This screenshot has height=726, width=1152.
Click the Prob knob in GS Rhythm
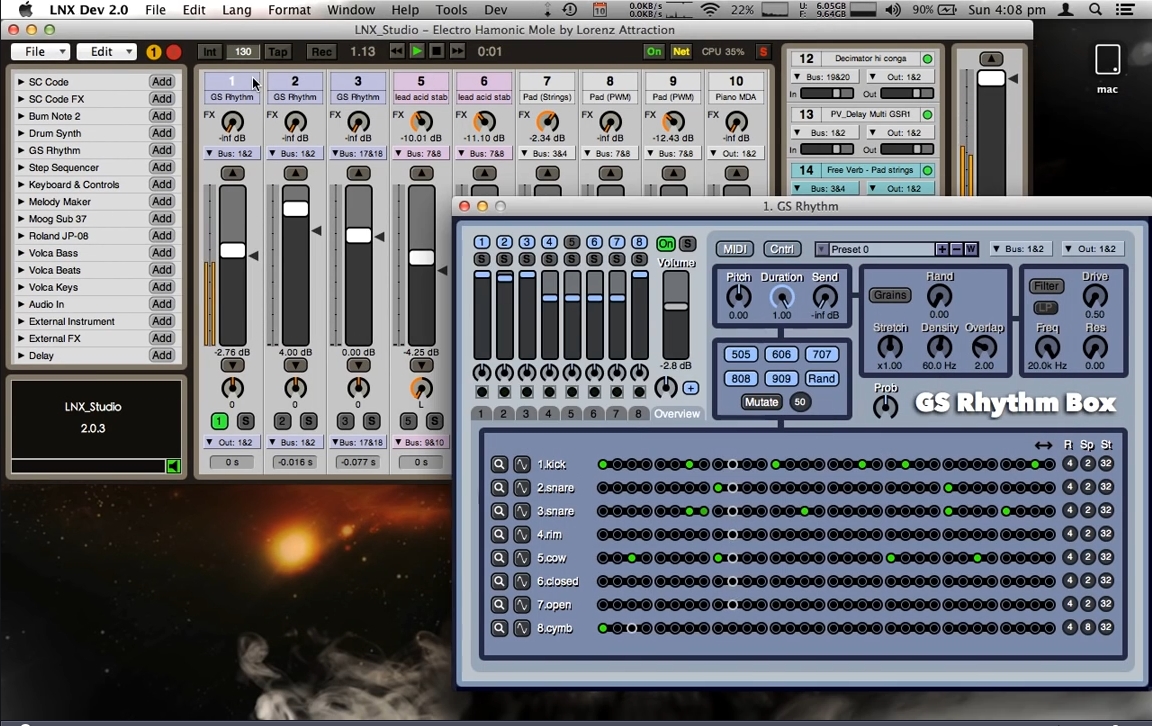885,406
